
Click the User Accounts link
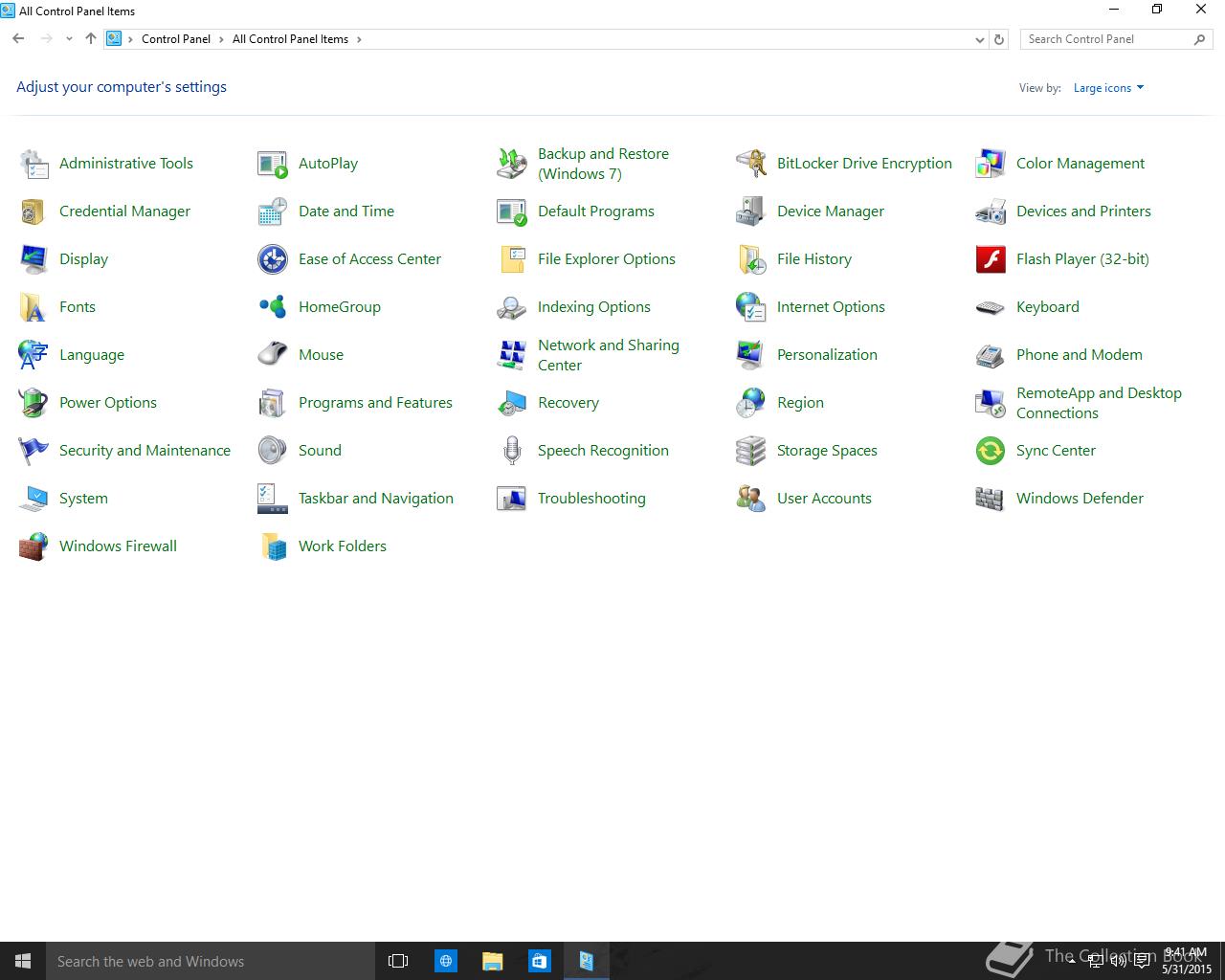click(x=824, y=499)
